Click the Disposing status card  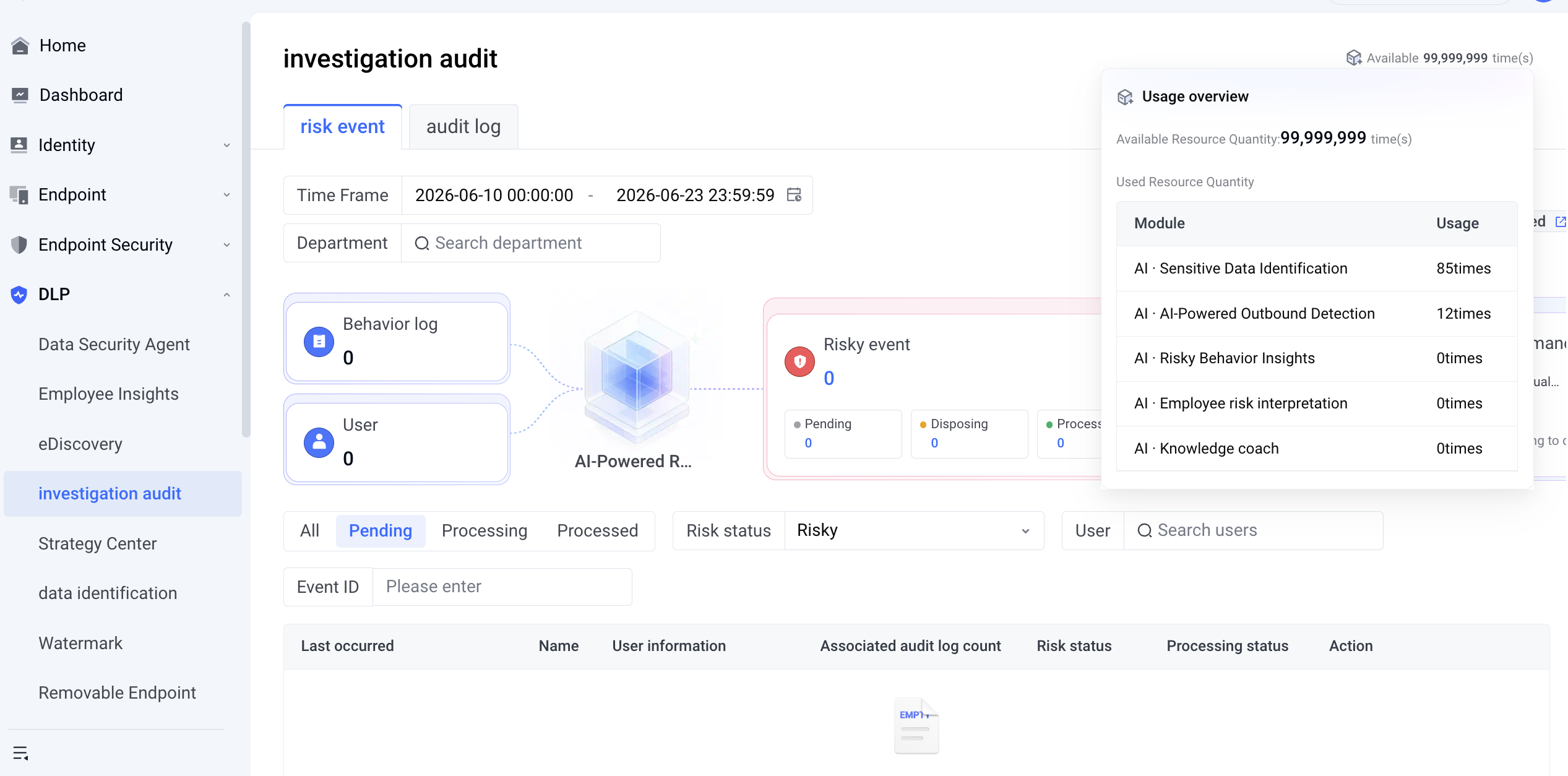click(x=969, y=434)
